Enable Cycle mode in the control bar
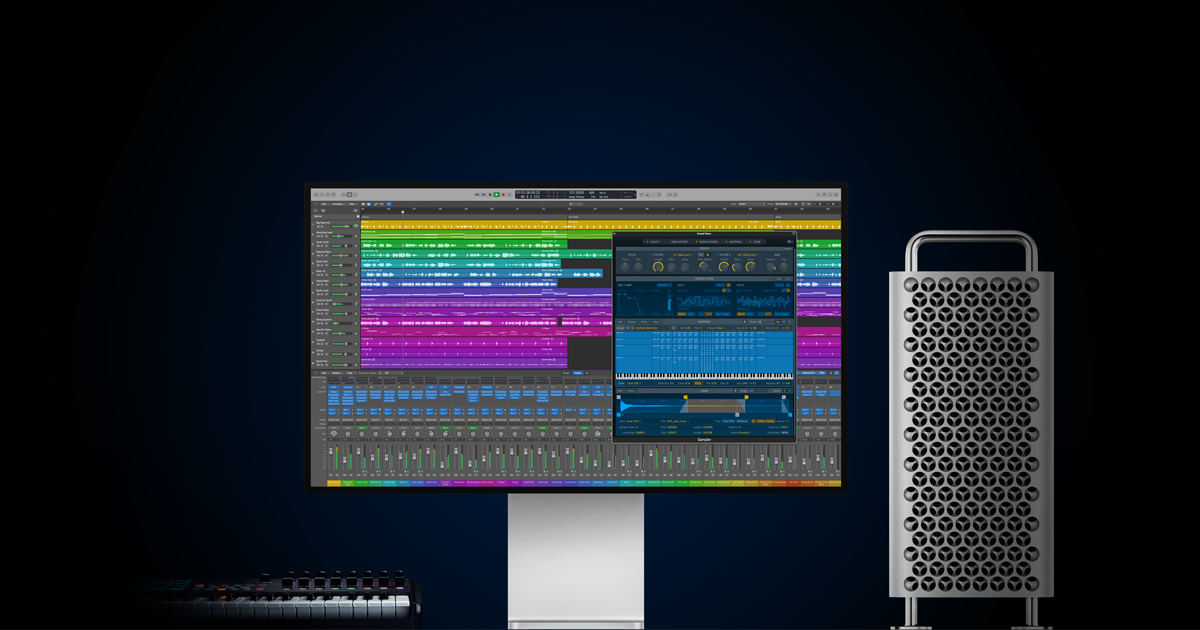 tap(510, 194)
